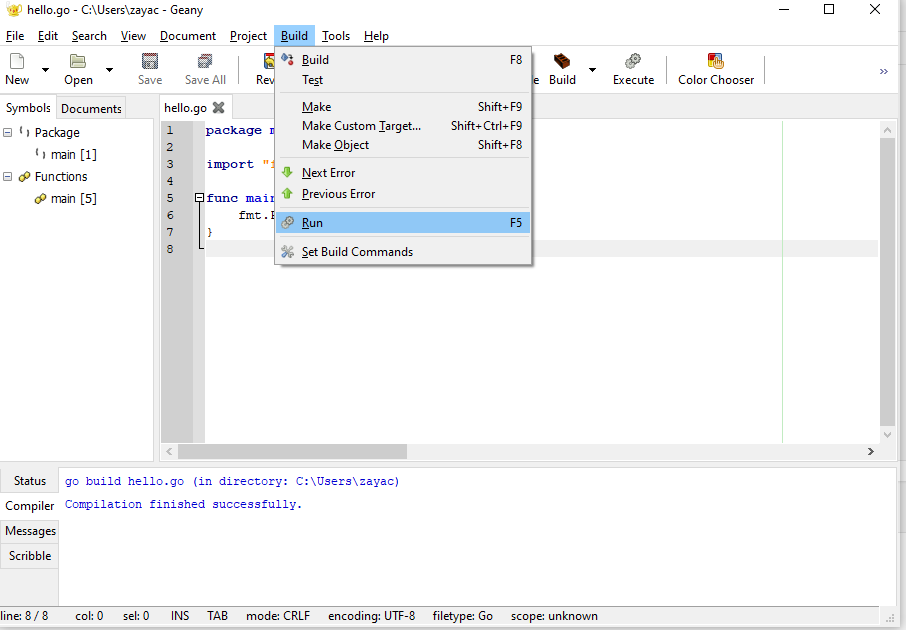The width and height of the screenshot is (906, 630).
Task: Jump to Next Error menu entry
Action: point(403,173)
